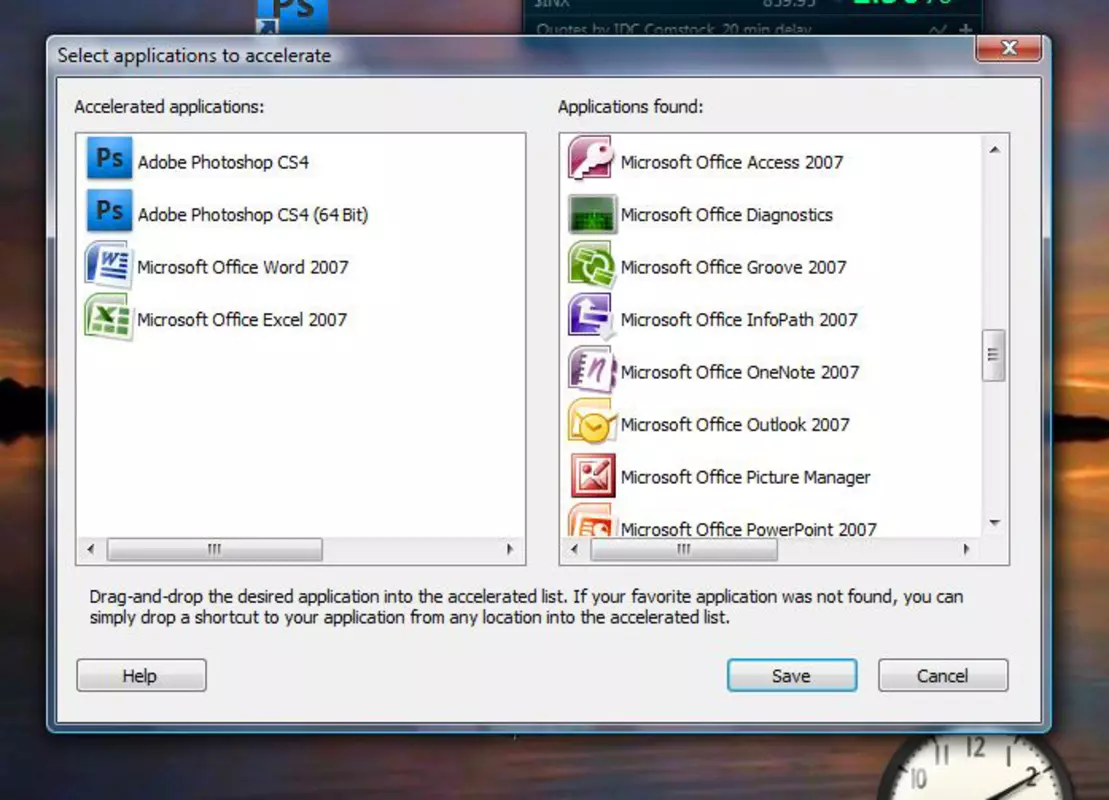1109x800 pixels.
Task: Select "Microsoft Office PowerPoint 2007" entry
Action: [x=748, y=528]
